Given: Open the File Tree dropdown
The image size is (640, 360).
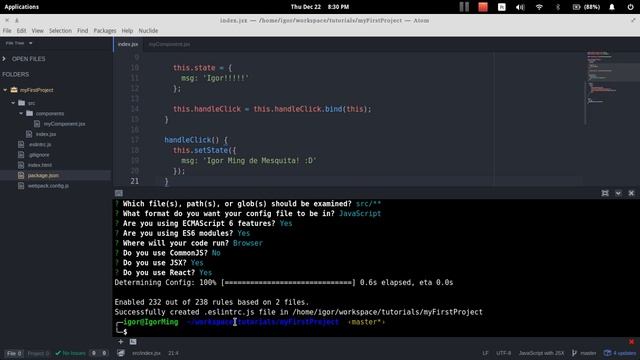Looking at the screenshot, I should point(19,43).
